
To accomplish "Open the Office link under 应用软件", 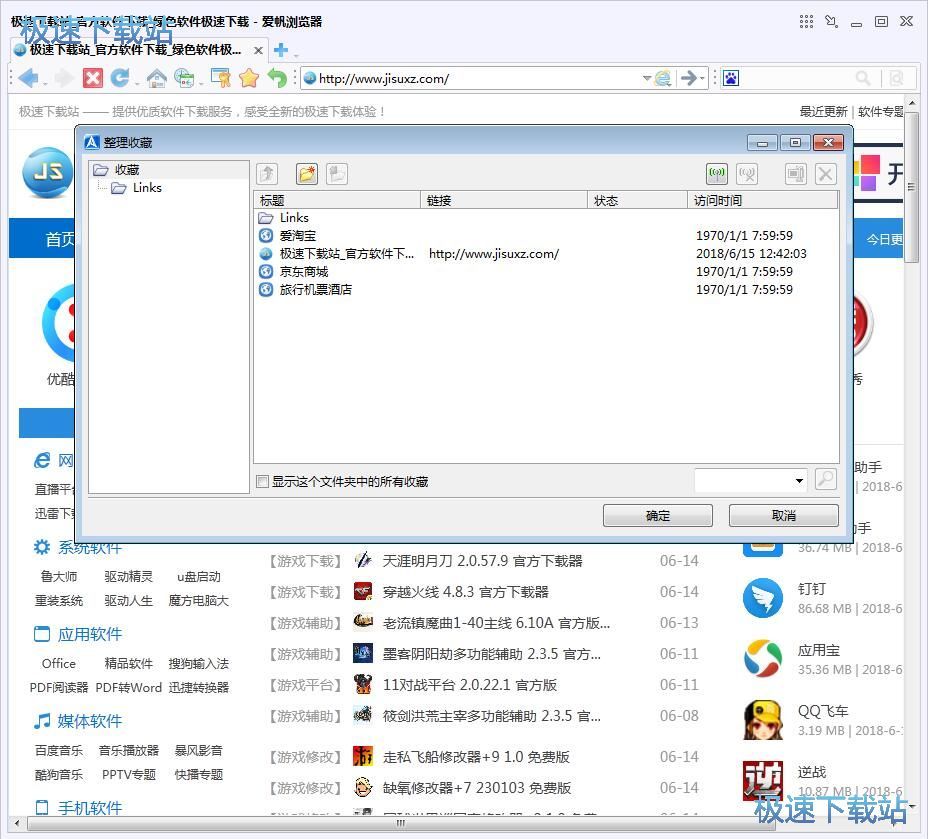I will [59, 663].
